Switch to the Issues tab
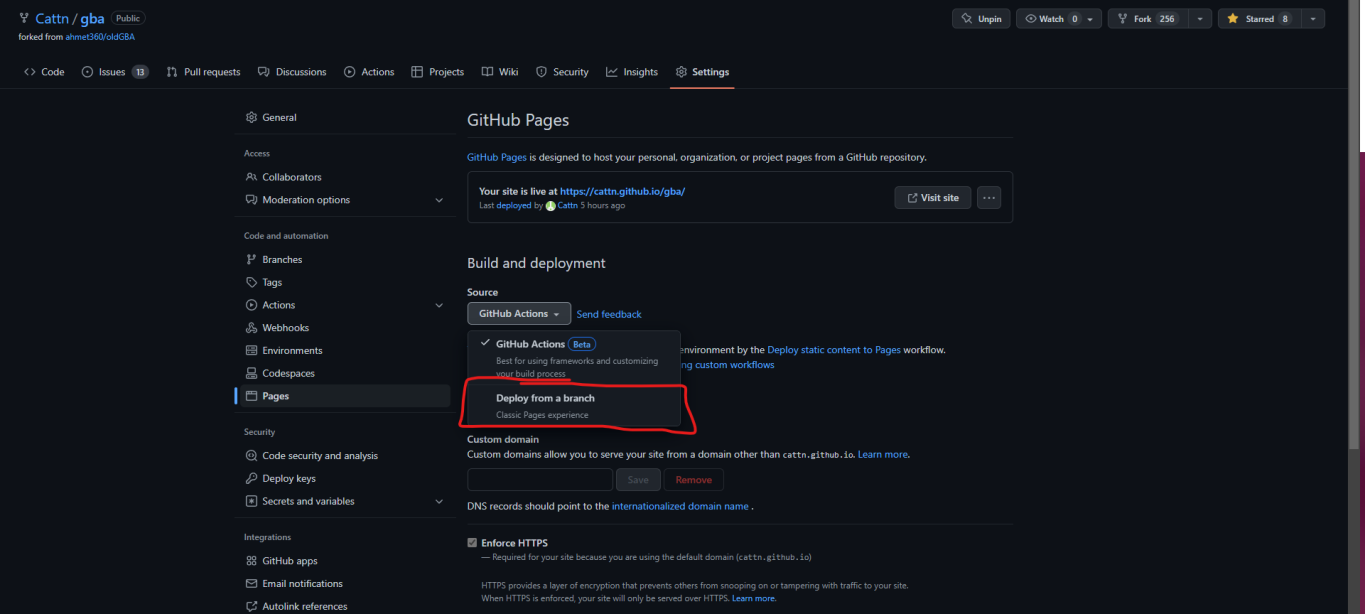Screen dimensions: 1365x614 114,72
